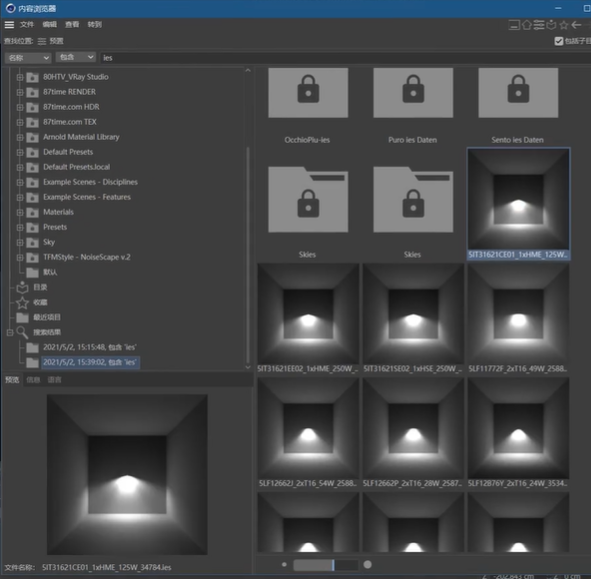Open the 包含 condition dropdown
The width and height of the screenshot is (591, 579).
[76, 57]
